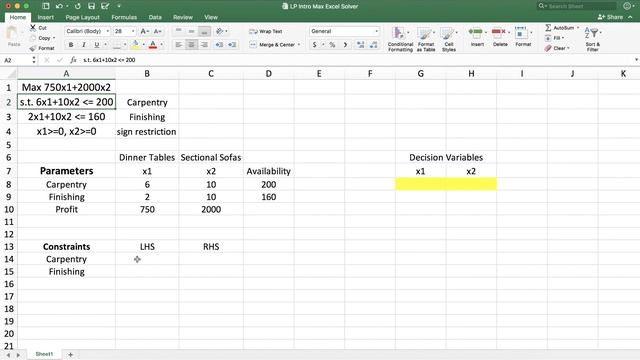Open Format as Table

[426, 39]
